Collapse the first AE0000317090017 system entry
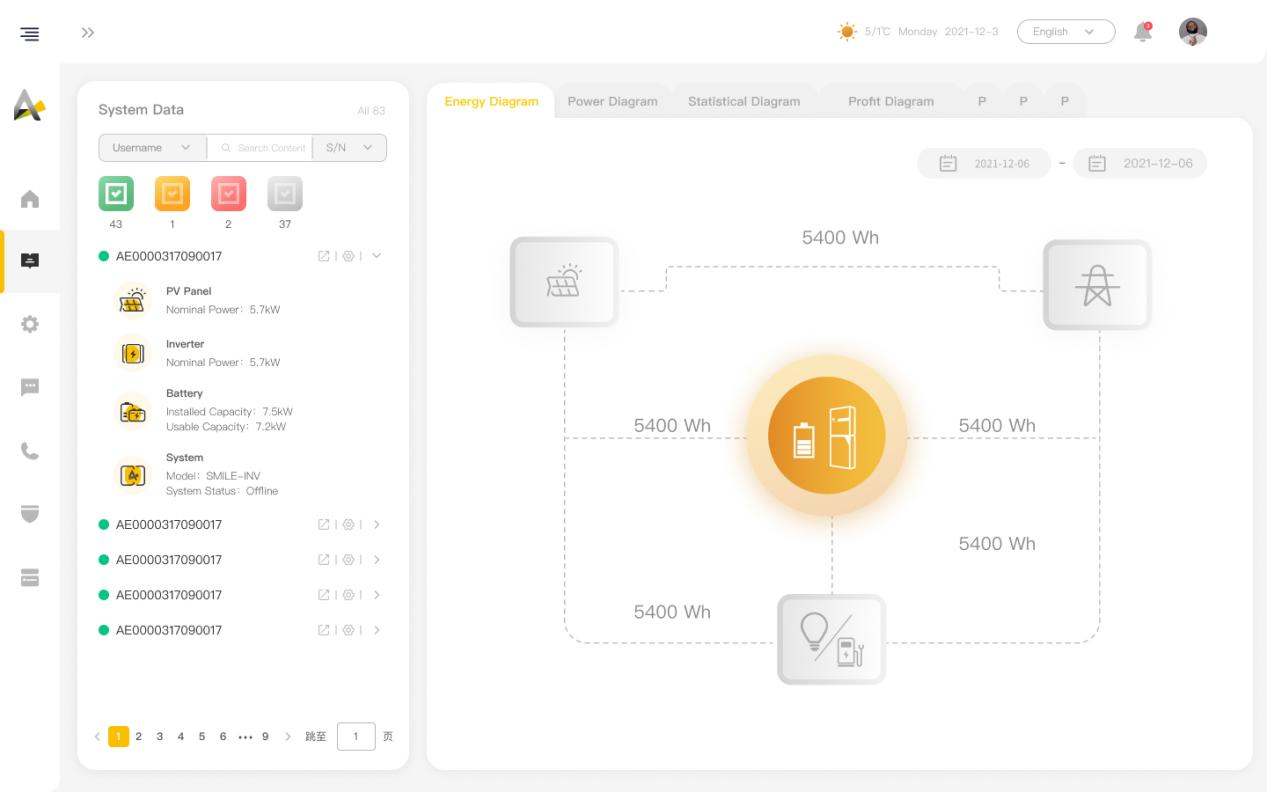The height and width of the screenshot is (792, 1267). pyautogui.click(x=377, y=256)
